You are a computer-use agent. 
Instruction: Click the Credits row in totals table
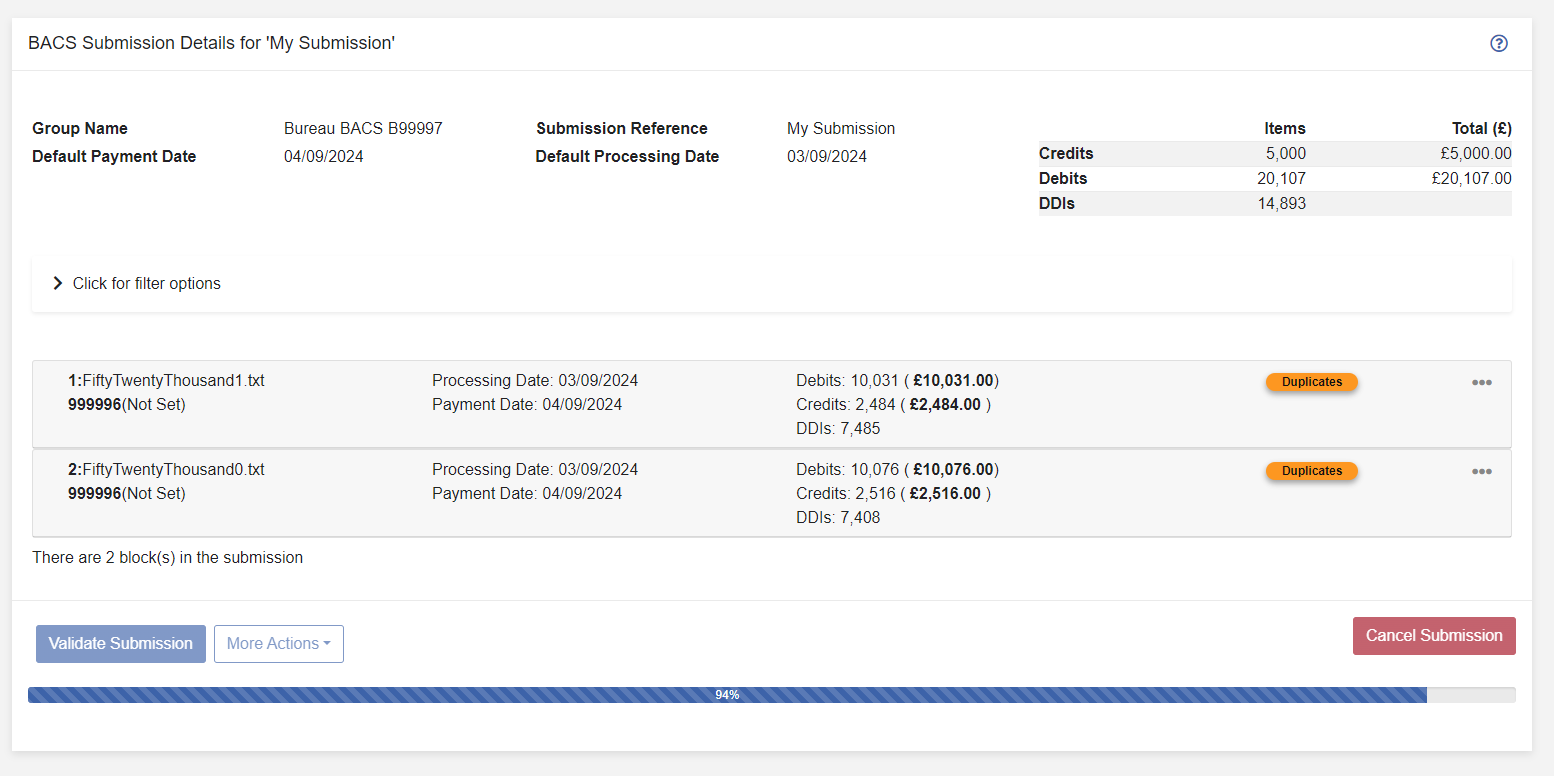pyautogui.click(x=1274, y=154)
